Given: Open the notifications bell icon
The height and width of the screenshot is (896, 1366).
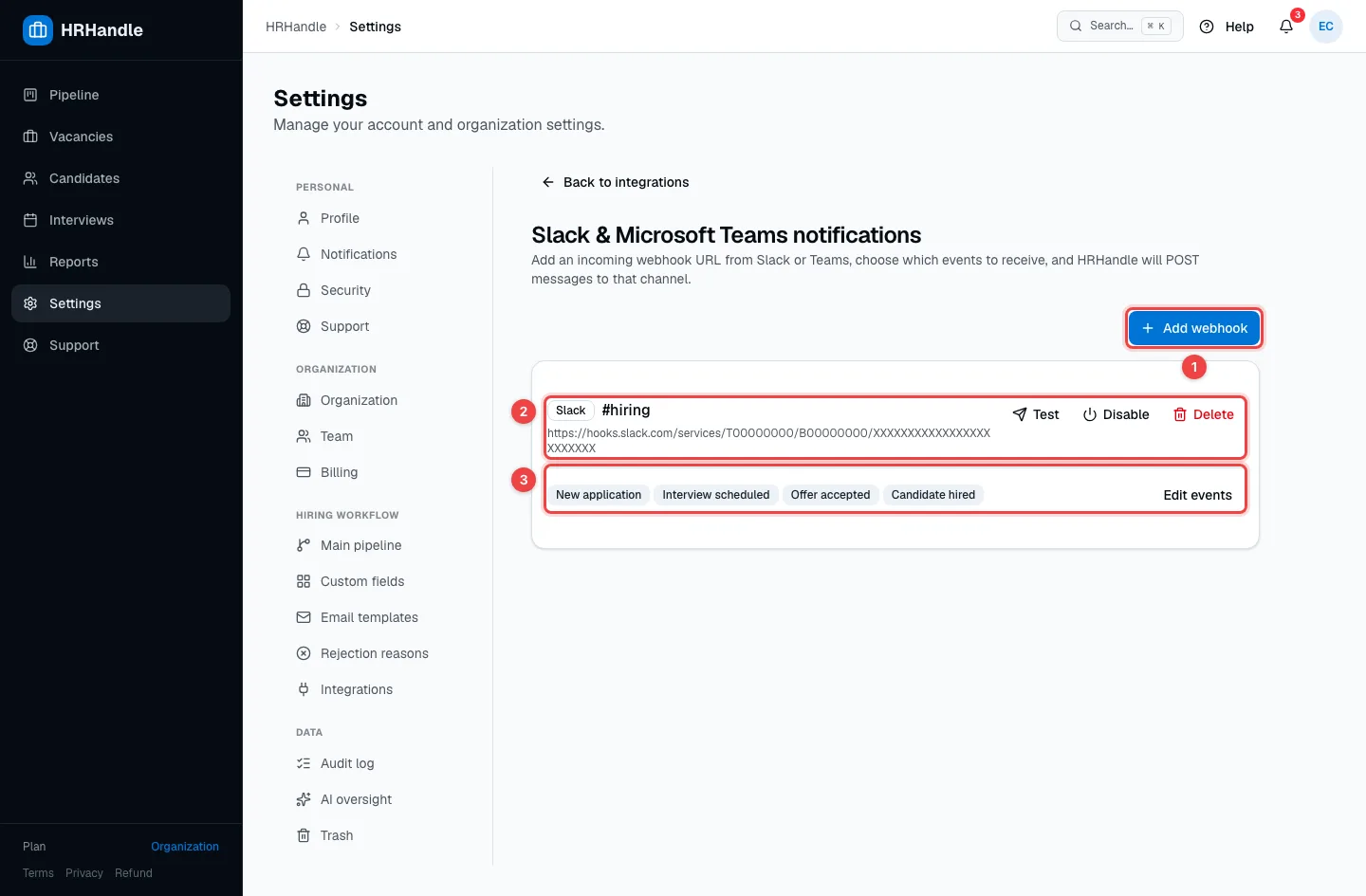Looking at the screenshot, I should pyautogui.click(x=1286, y=27).
